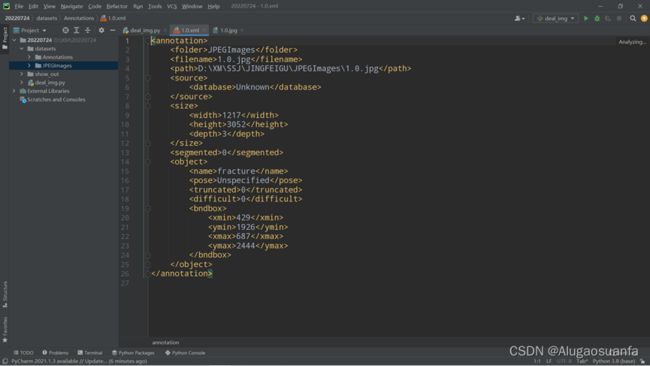Open the deal_img run configuration dropdown
This screenshot has width=650, height=366.
tap(556, 18)
